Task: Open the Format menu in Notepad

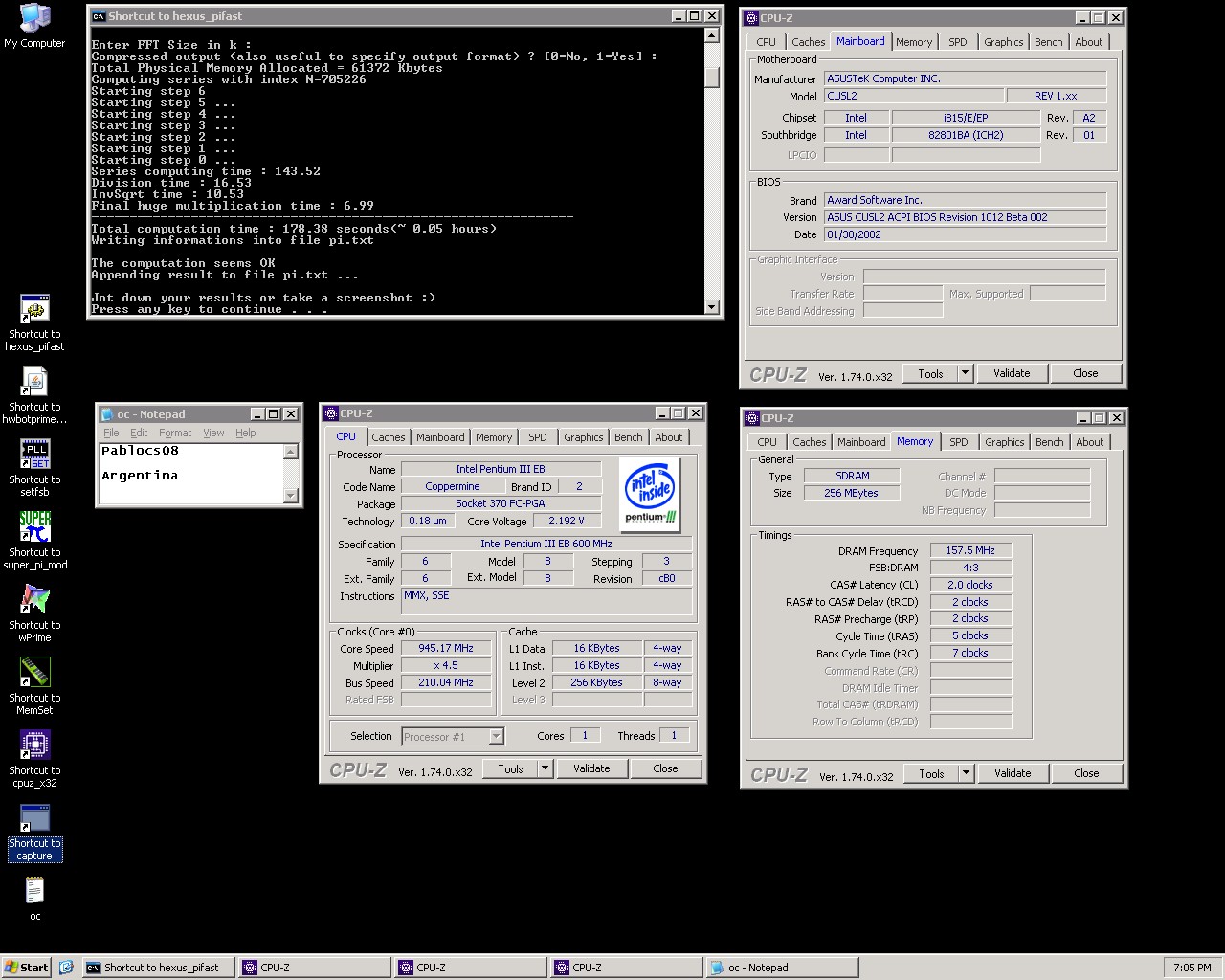Action: [175, 433]
